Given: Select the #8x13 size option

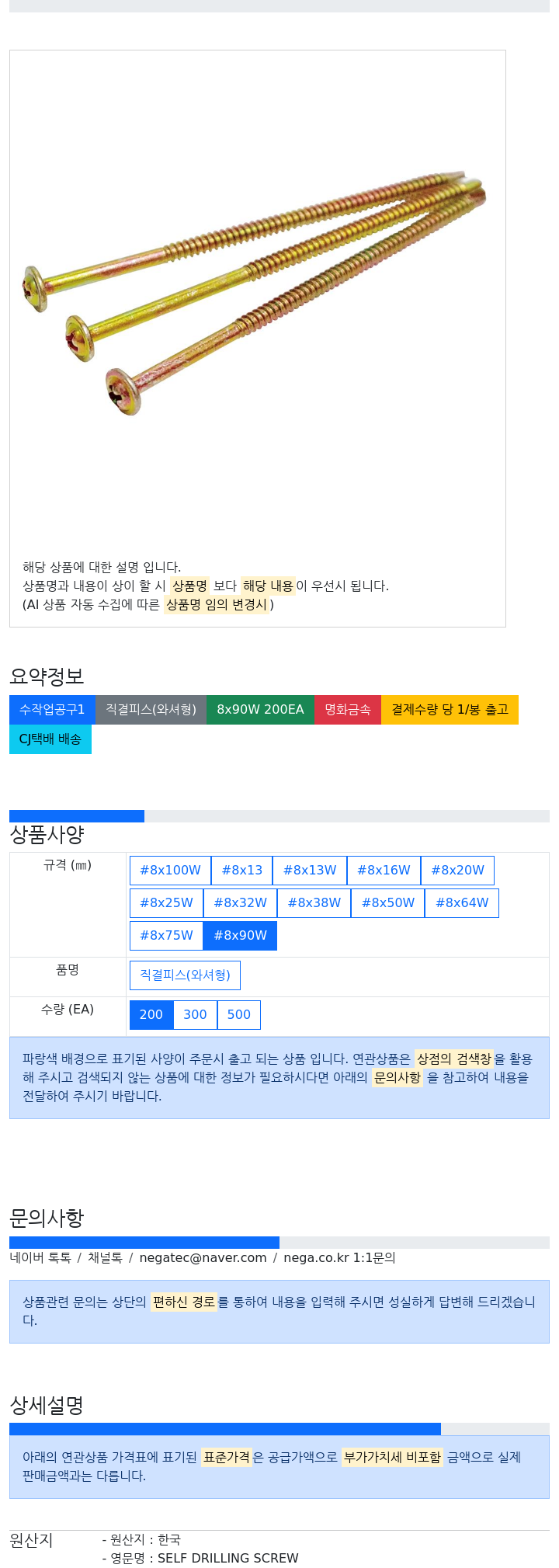Looking at the screenshot, I should click(241, 871).
